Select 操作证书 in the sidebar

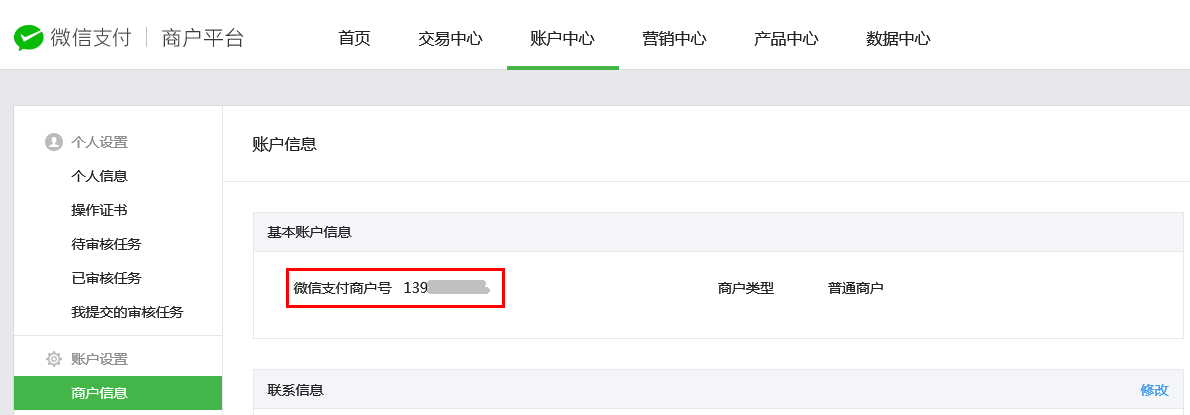[99, 210]
